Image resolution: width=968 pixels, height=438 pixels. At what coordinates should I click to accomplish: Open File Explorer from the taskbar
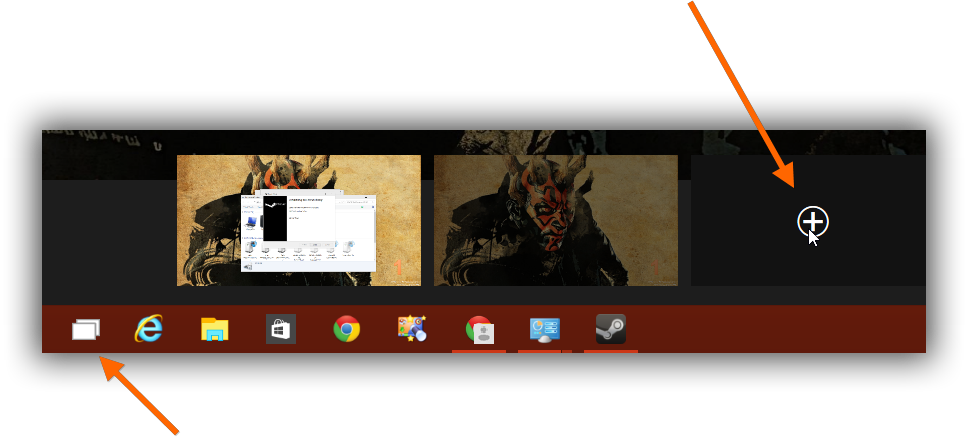[x=215, y=329]
